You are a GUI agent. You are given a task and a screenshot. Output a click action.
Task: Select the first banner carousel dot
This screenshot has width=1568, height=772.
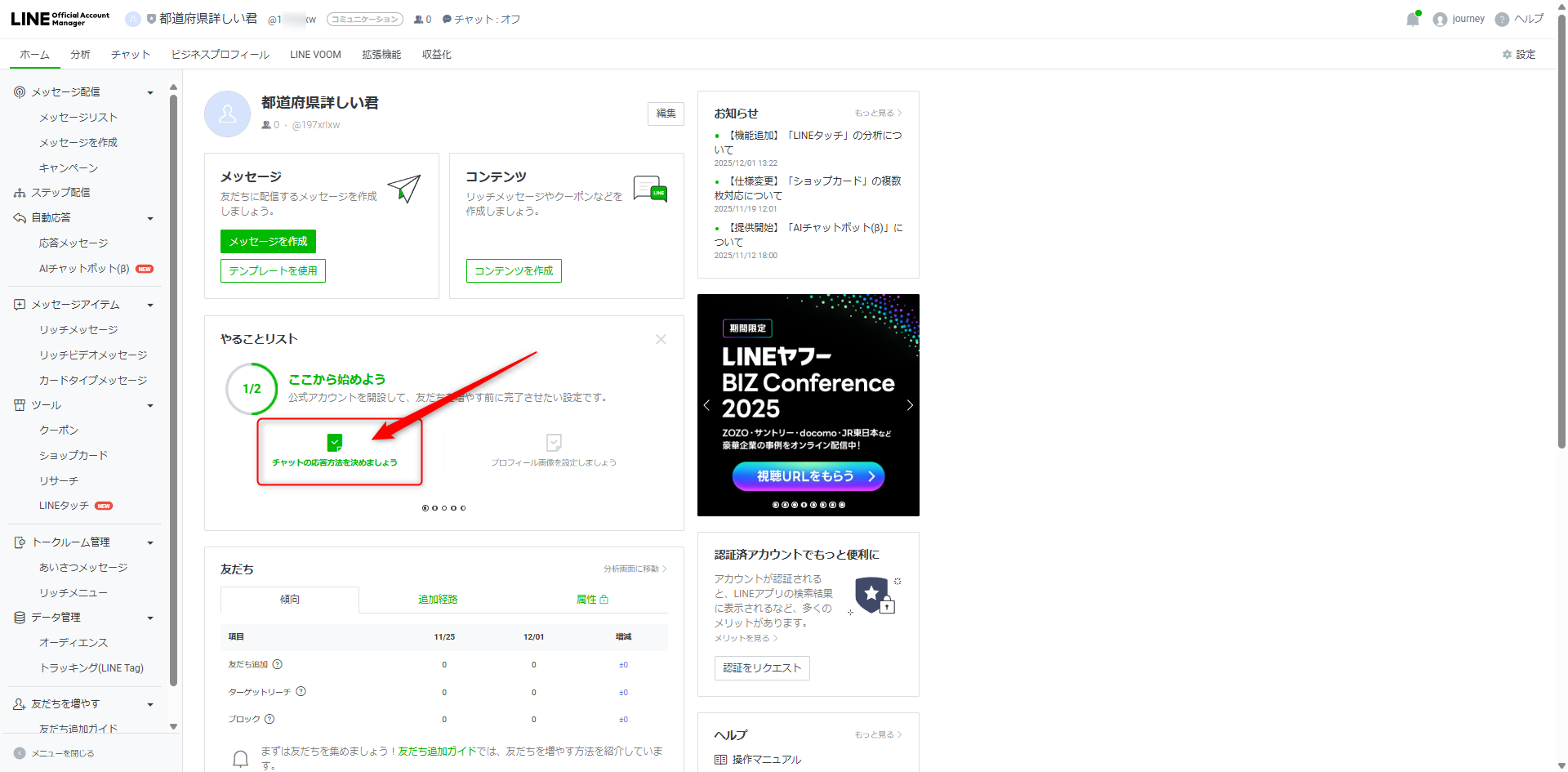[776, 505]
